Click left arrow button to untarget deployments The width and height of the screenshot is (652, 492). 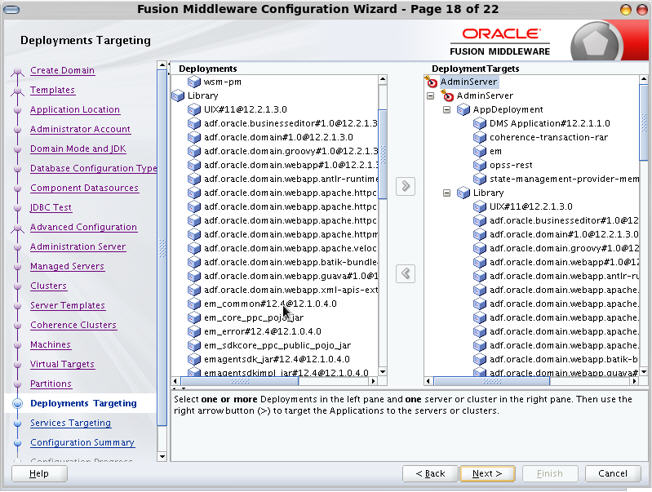tap(405, 274)
